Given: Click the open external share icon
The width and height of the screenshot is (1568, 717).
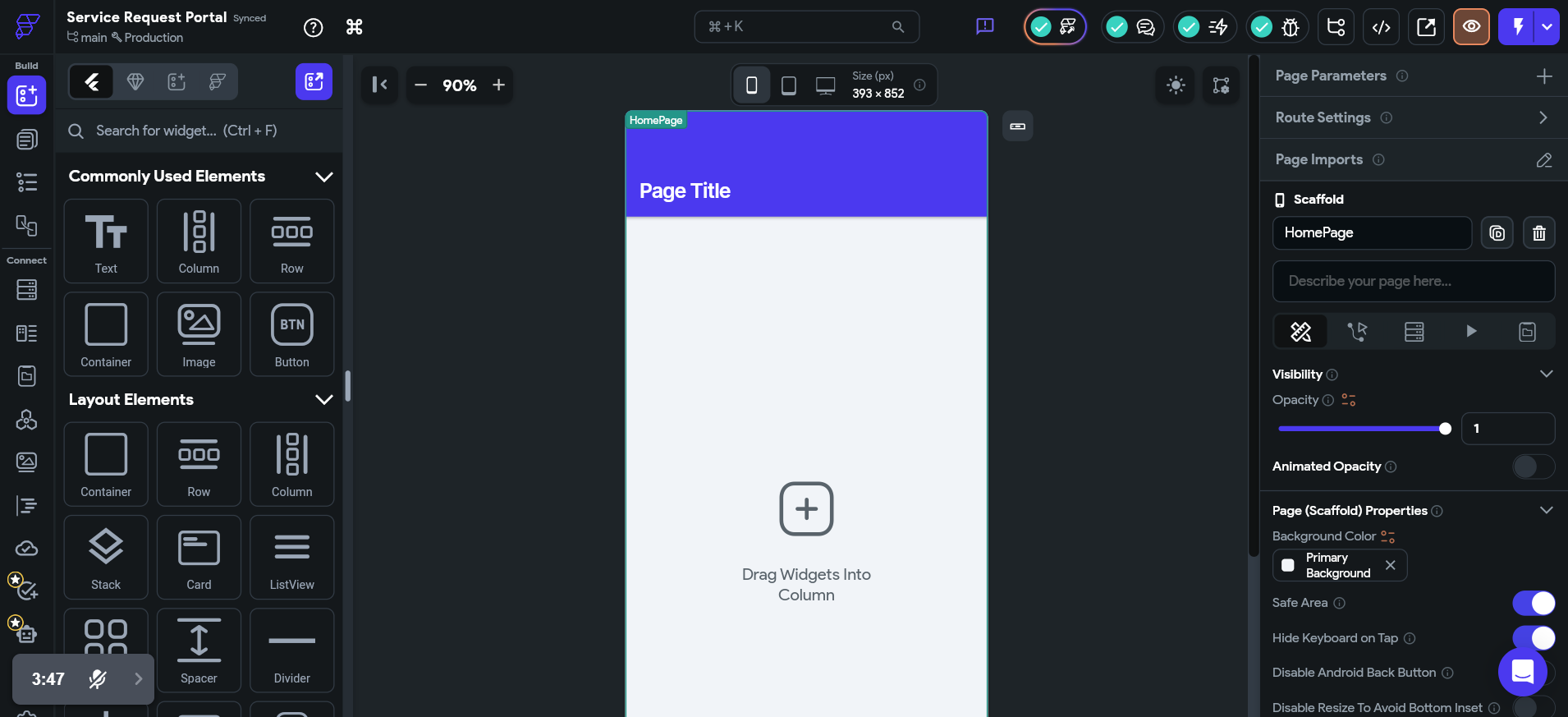Looking at the screenshot, I should (x=1426, y=27).
